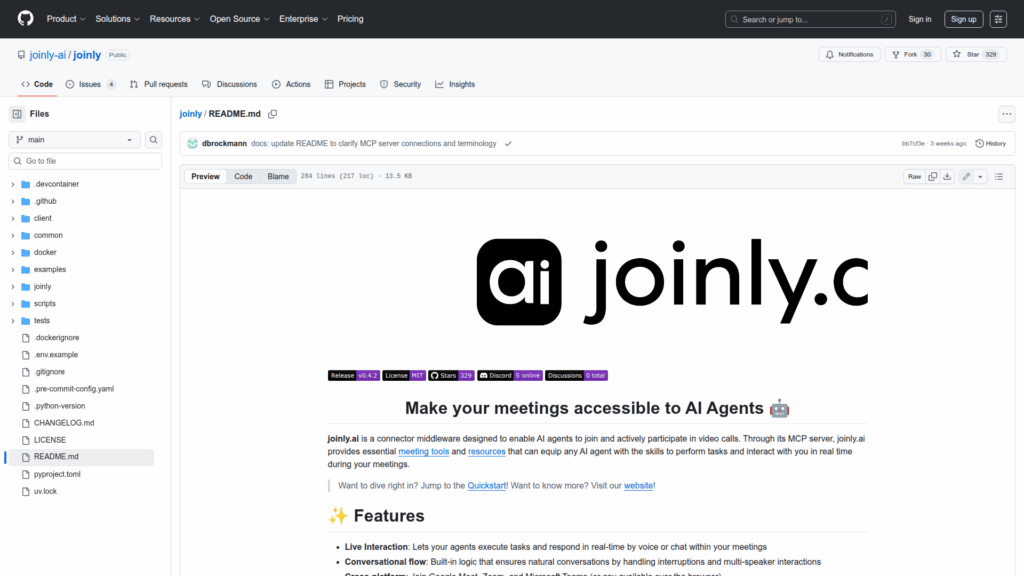The height and width of the screenshot is (576, 1024).
Task: Star the joinly repository
Action: coord(976,55)
